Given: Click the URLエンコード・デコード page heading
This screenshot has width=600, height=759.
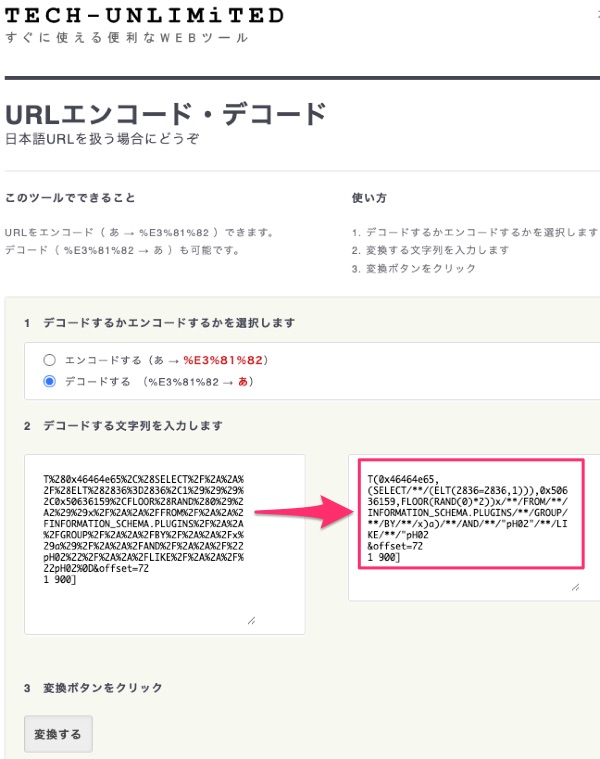Looking at the screenshot, I should pos(166,113).
